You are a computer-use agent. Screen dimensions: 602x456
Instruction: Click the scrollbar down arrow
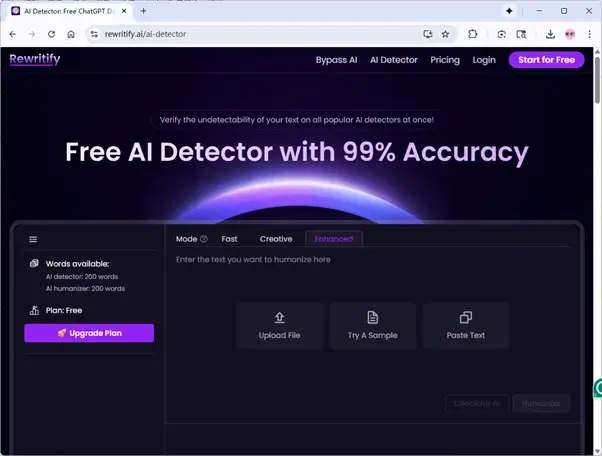[x=597, y=451]
